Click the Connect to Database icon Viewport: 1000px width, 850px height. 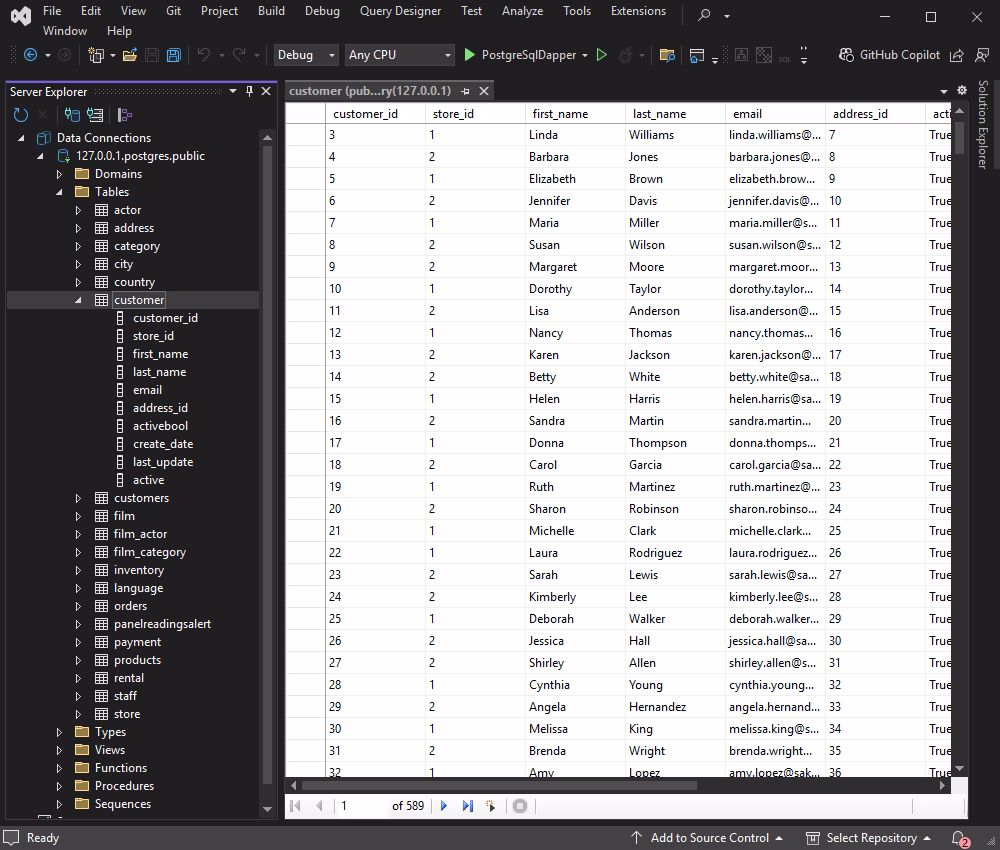(x=72, y=115)
